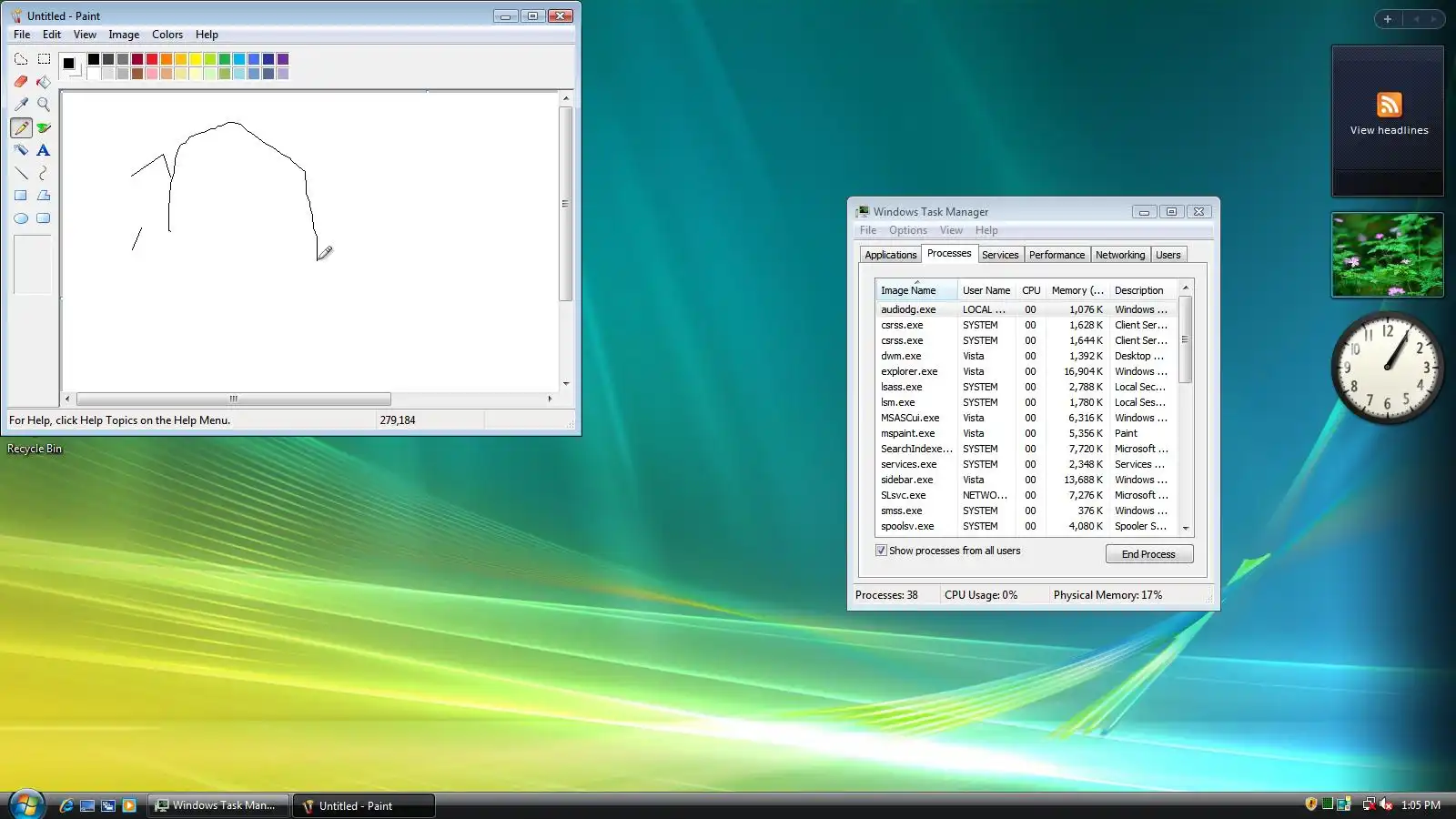Sort processes by the Memory column header
Image resolution: width=1456 pixels, height=819 pixels.
[1077, 290]
